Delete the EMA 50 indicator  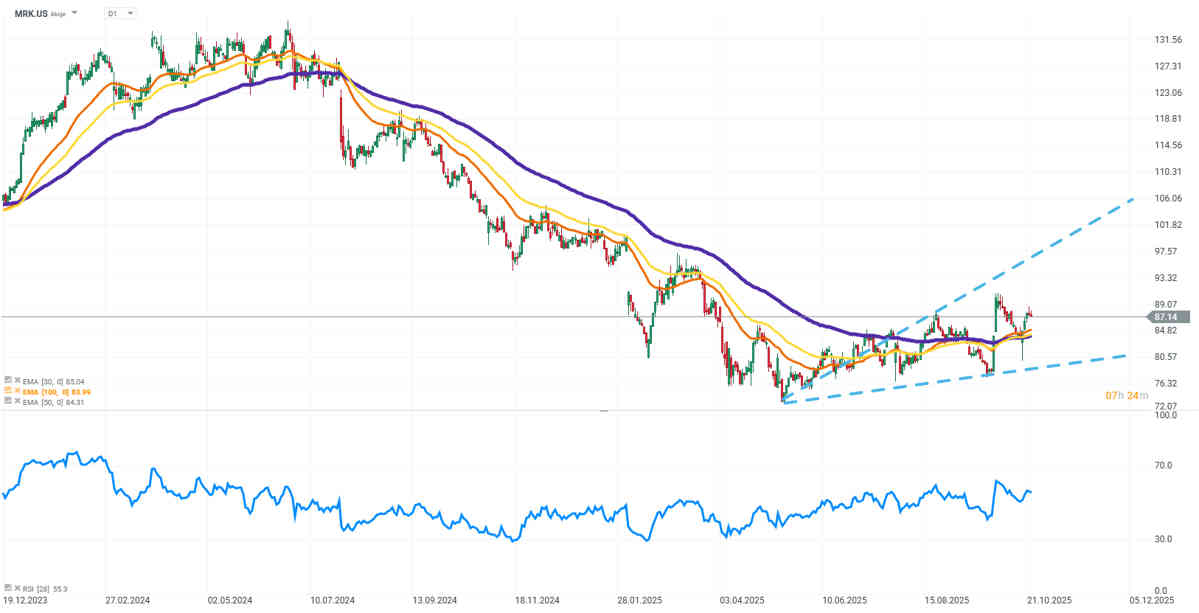(16, 400)
